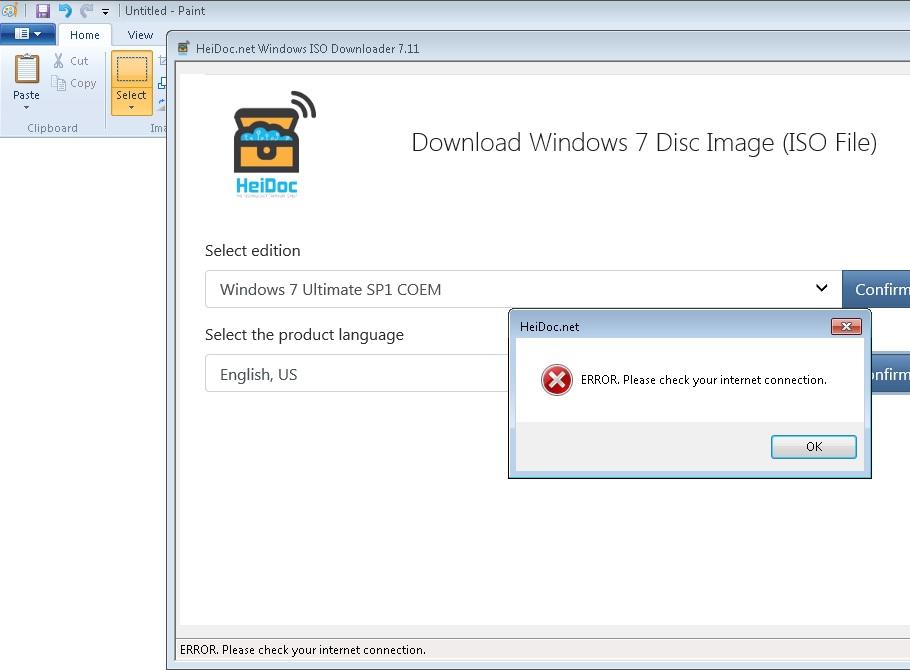Activate the rectangular Select tool
910x670 pixels.
coord(132,70)
